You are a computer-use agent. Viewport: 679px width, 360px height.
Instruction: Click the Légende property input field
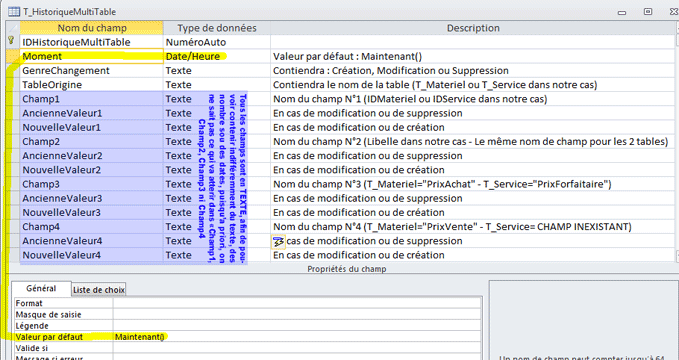pos(297,326)
